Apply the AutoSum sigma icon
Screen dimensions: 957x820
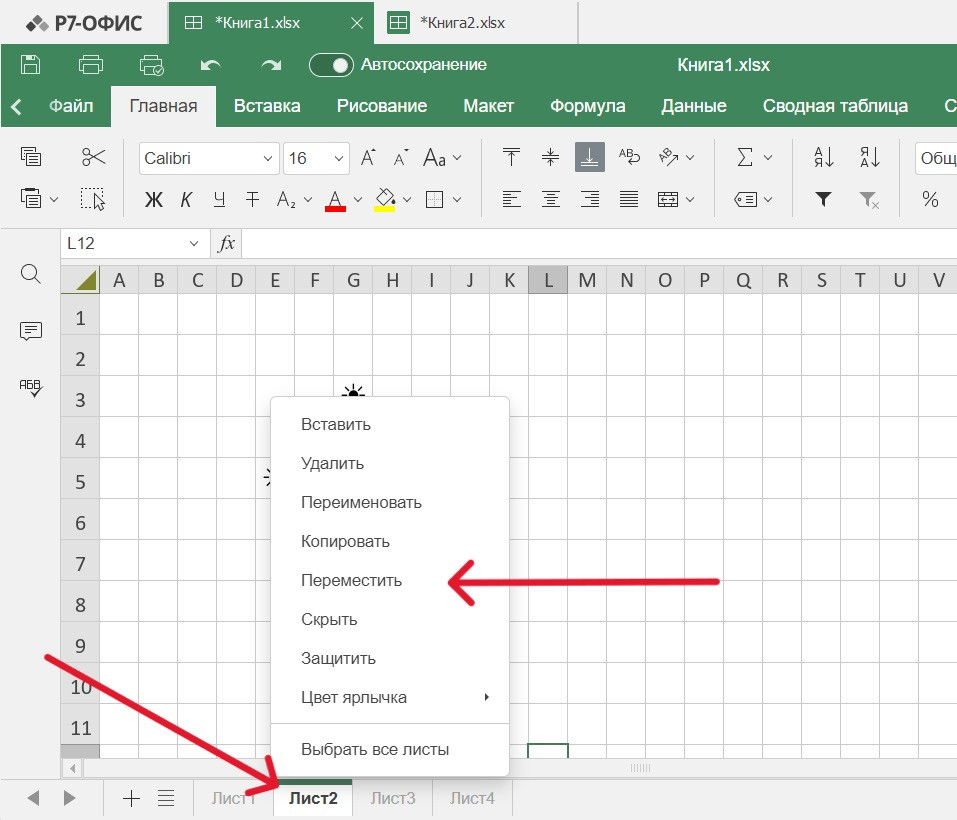744,157
